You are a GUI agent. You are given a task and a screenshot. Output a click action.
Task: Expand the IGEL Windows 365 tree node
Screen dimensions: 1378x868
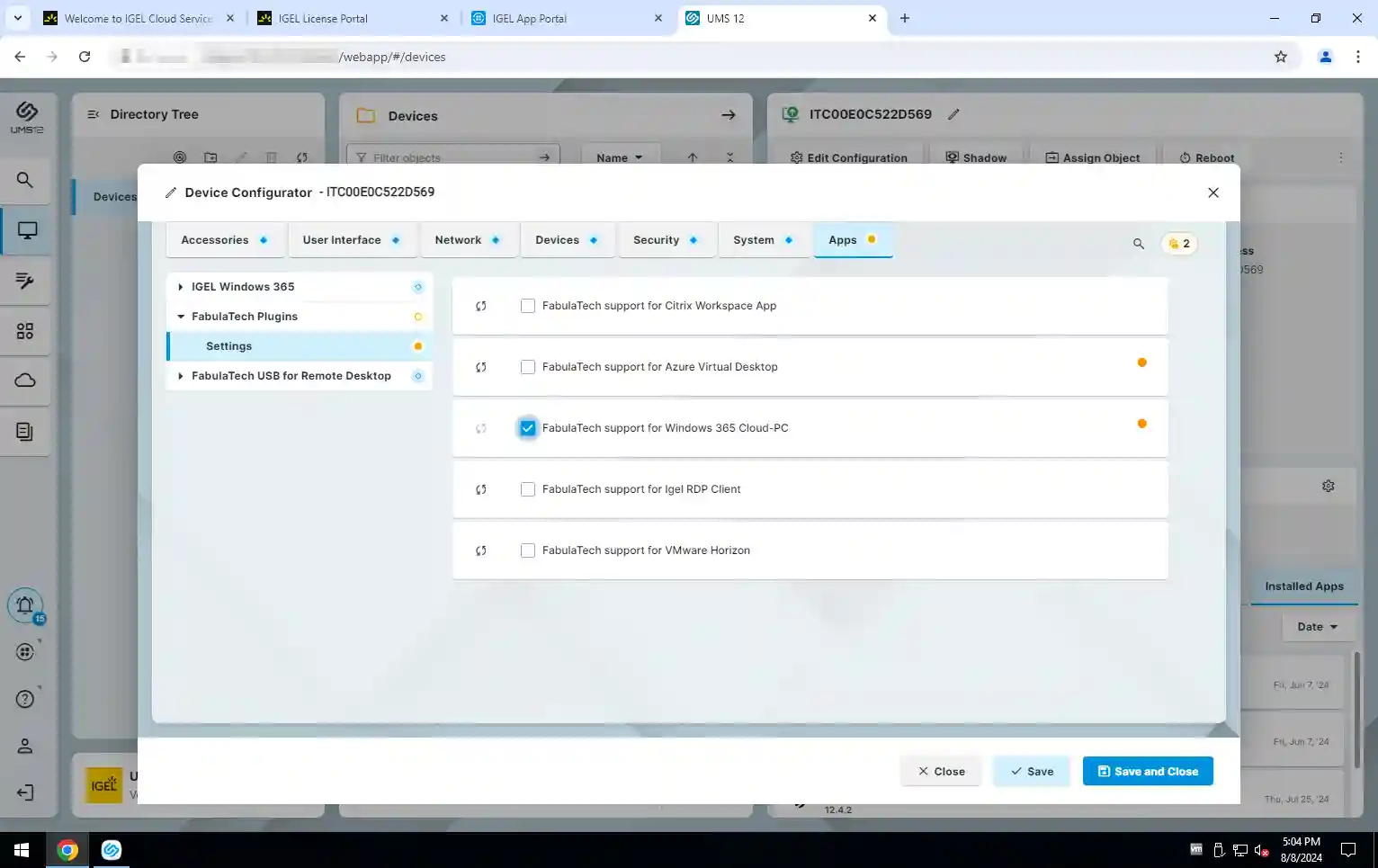[x=181, y=287]
